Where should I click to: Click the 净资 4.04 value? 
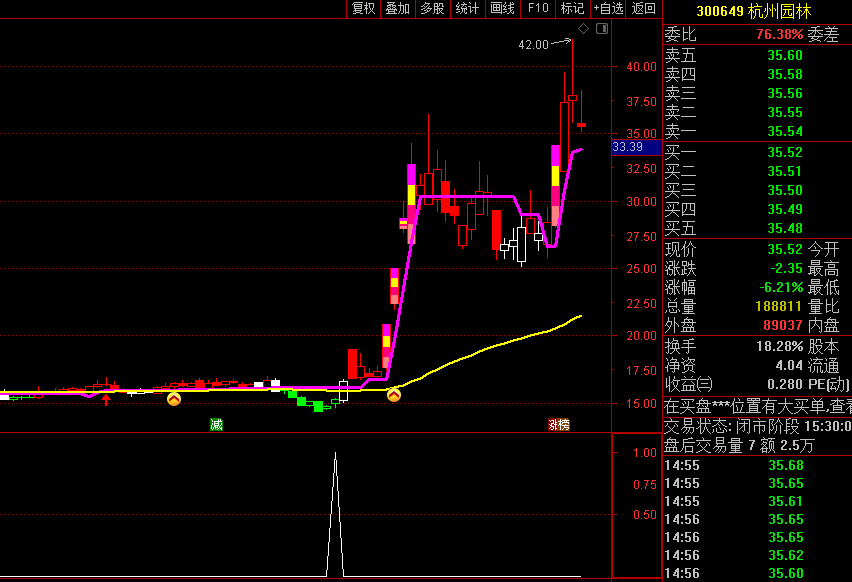[x=789, y=365]
